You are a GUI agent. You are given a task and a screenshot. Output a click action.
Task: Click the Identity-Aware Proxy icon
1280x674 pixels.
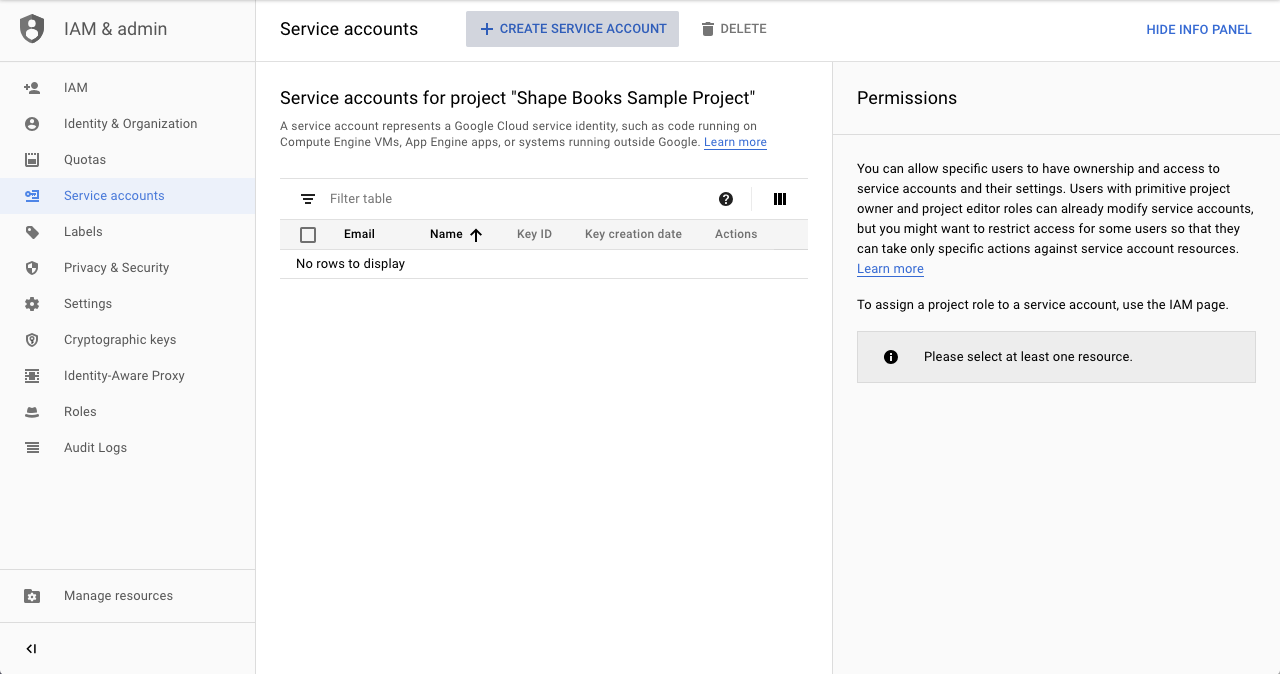pyautogui.click(x=32, y=376)
